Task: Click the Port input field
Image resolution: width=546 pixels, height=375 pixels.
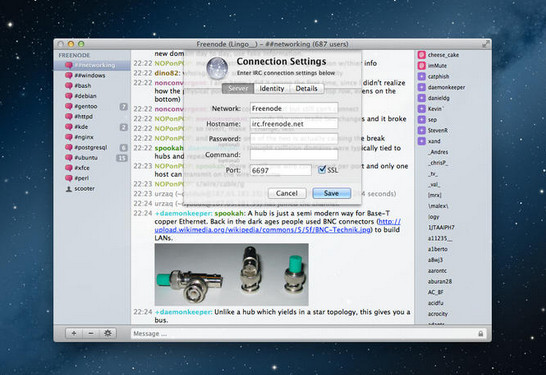Action: click(281, 170)
